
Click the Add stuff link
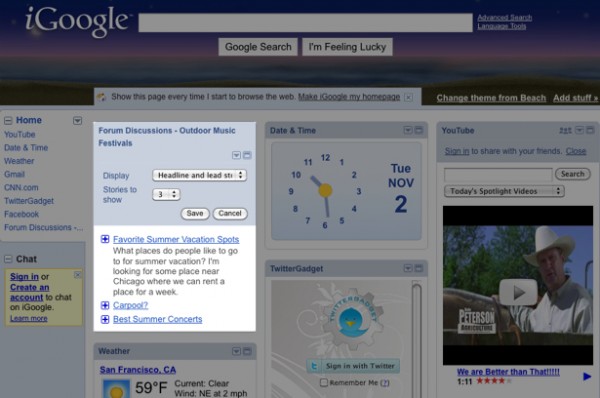click(x=575, y=98)
